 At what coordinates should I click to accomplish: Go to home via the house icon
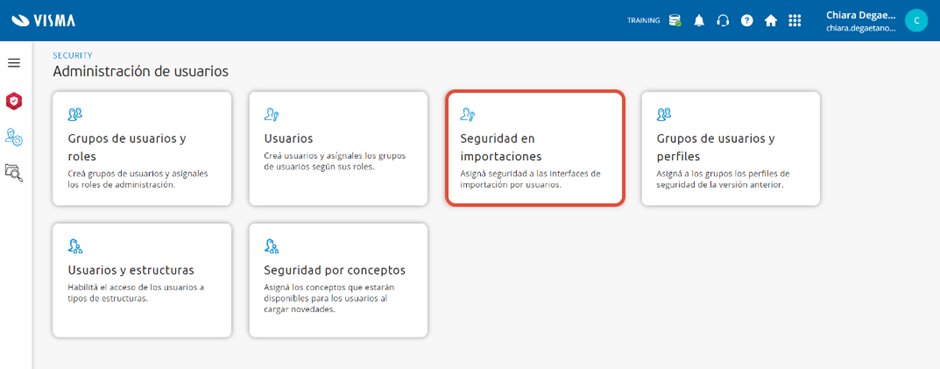click(771, 20)
